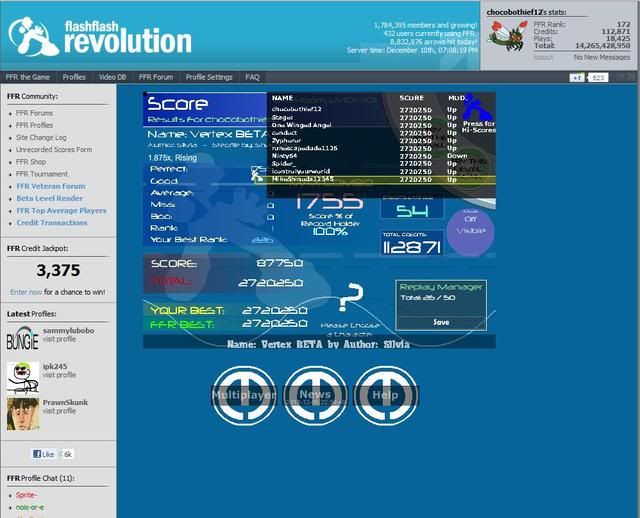The image size is (640, 518).
Task: Click the Google +1 button
Action: 577,77
